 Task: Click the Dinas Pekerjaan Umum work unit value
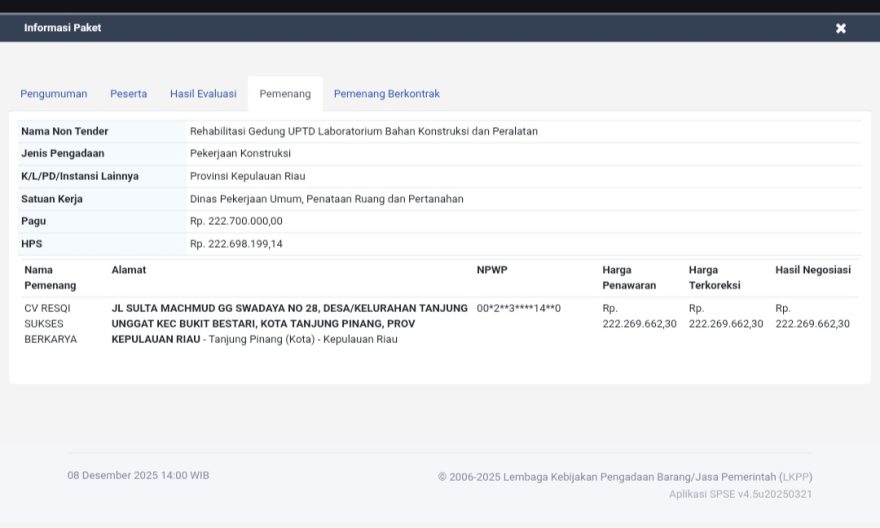(x=326, y=199)
